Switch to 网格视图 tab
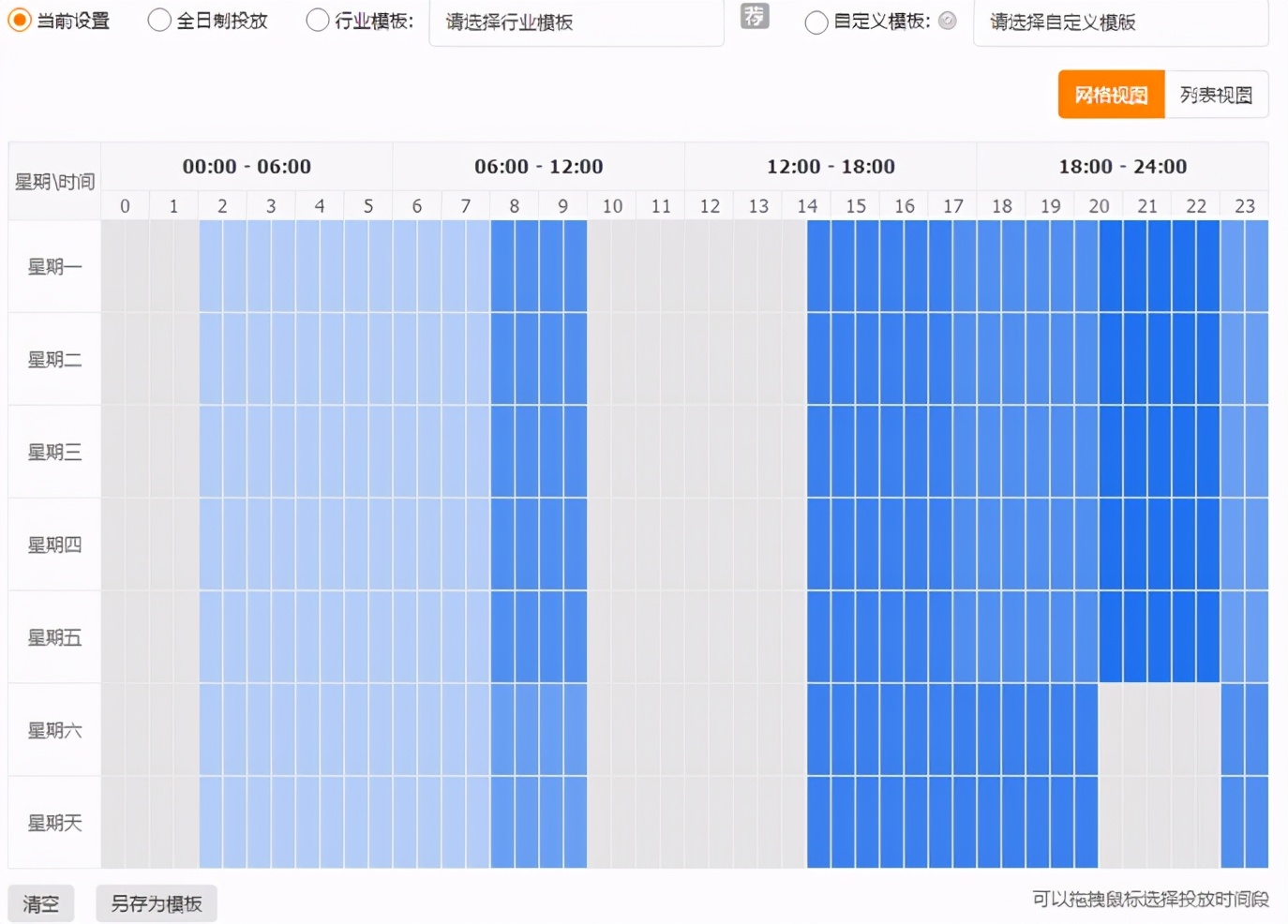Screen dimensions: 1288x924 click(1111, 94)
